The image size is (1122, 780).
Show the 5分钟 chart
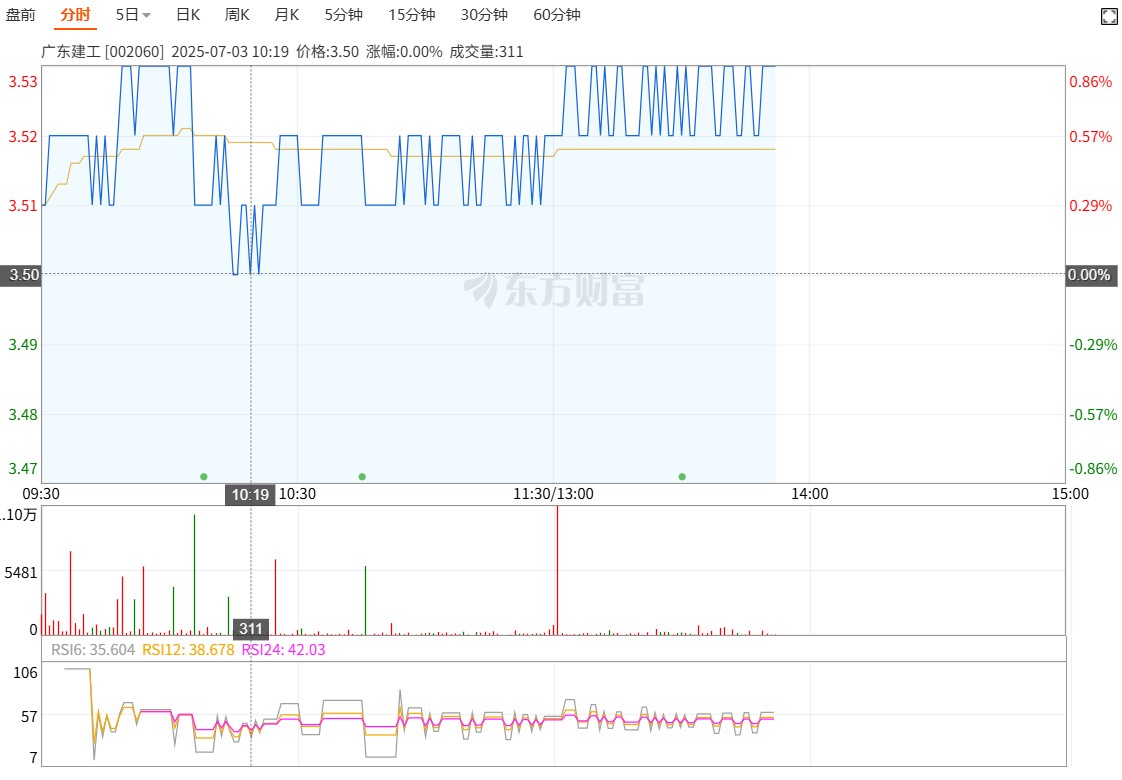343,14
